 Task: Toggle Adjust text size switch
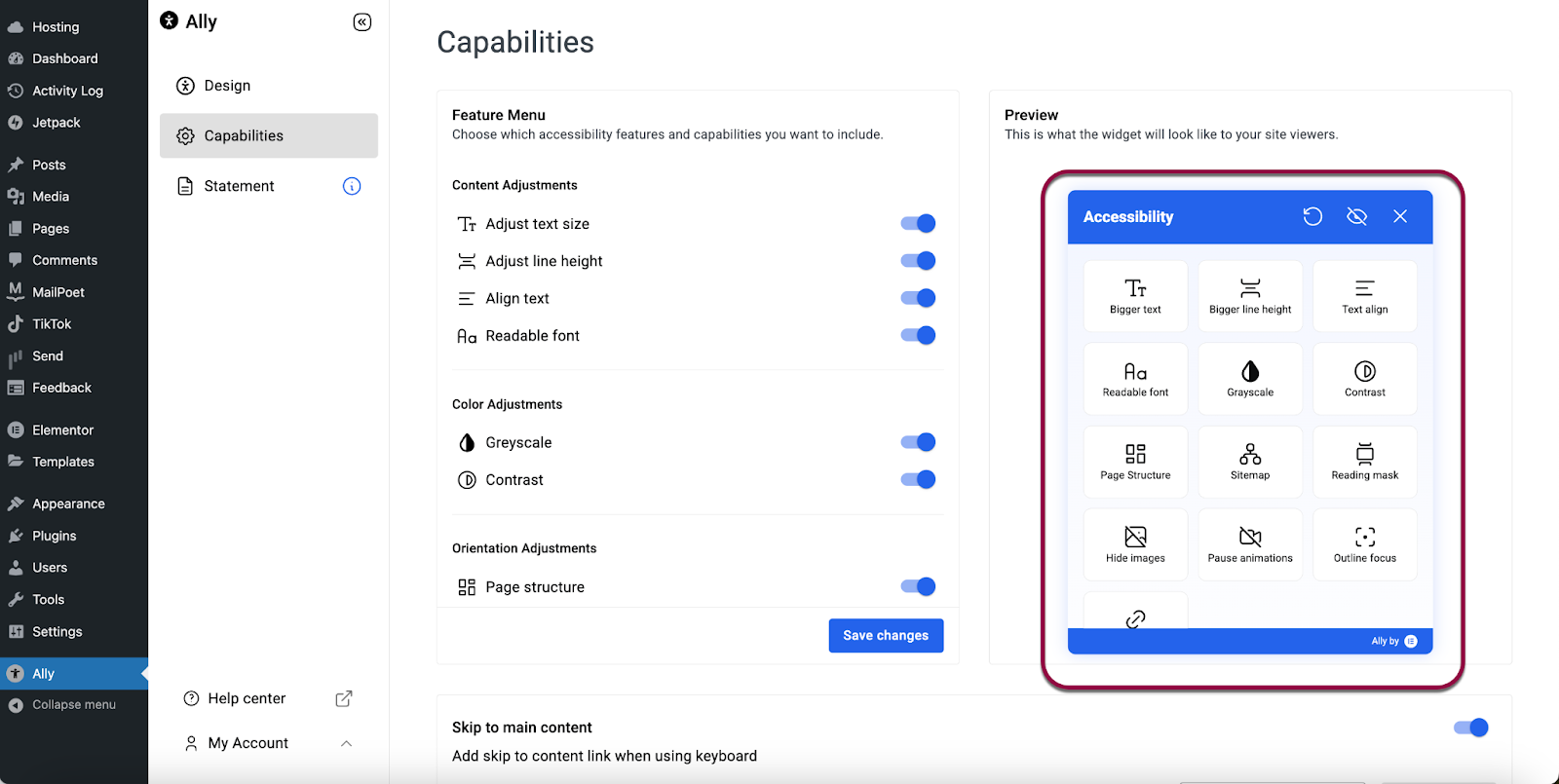(918, 224)
